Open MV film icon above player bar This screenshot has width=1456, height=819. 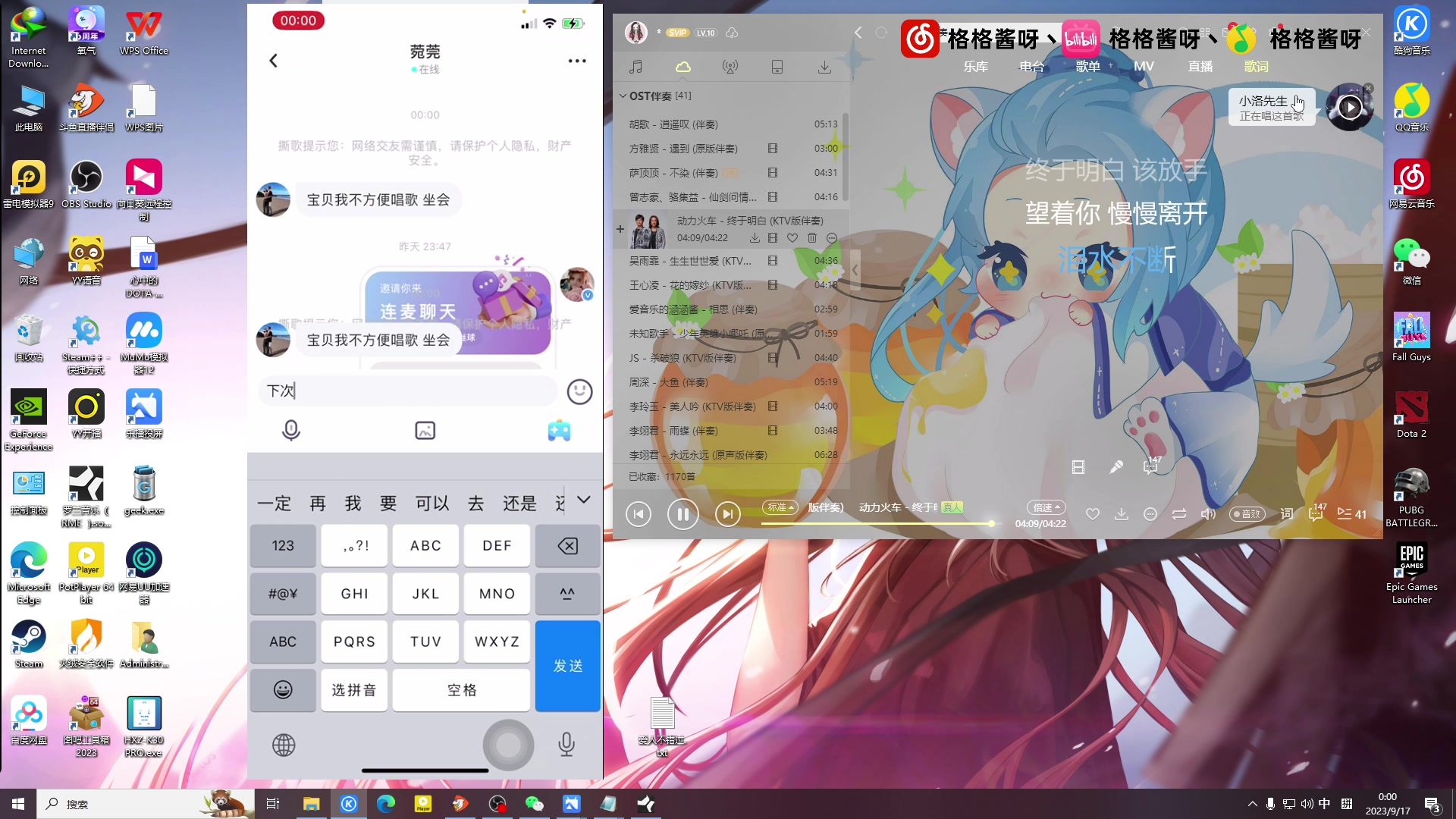click(1078, 467)
